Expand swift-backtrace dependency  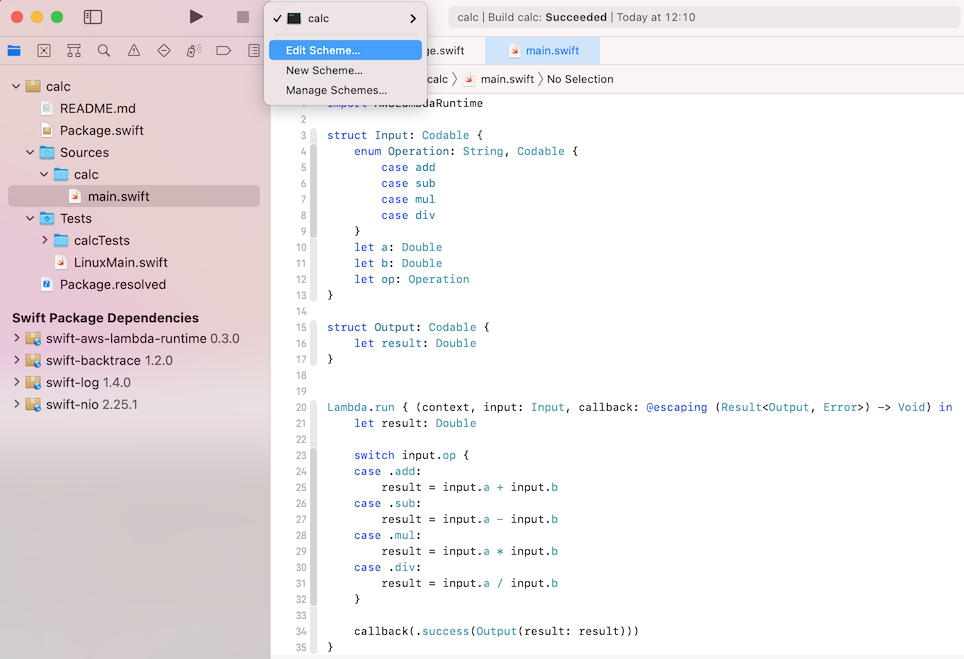pyautogui.click(x=17, y=360)
